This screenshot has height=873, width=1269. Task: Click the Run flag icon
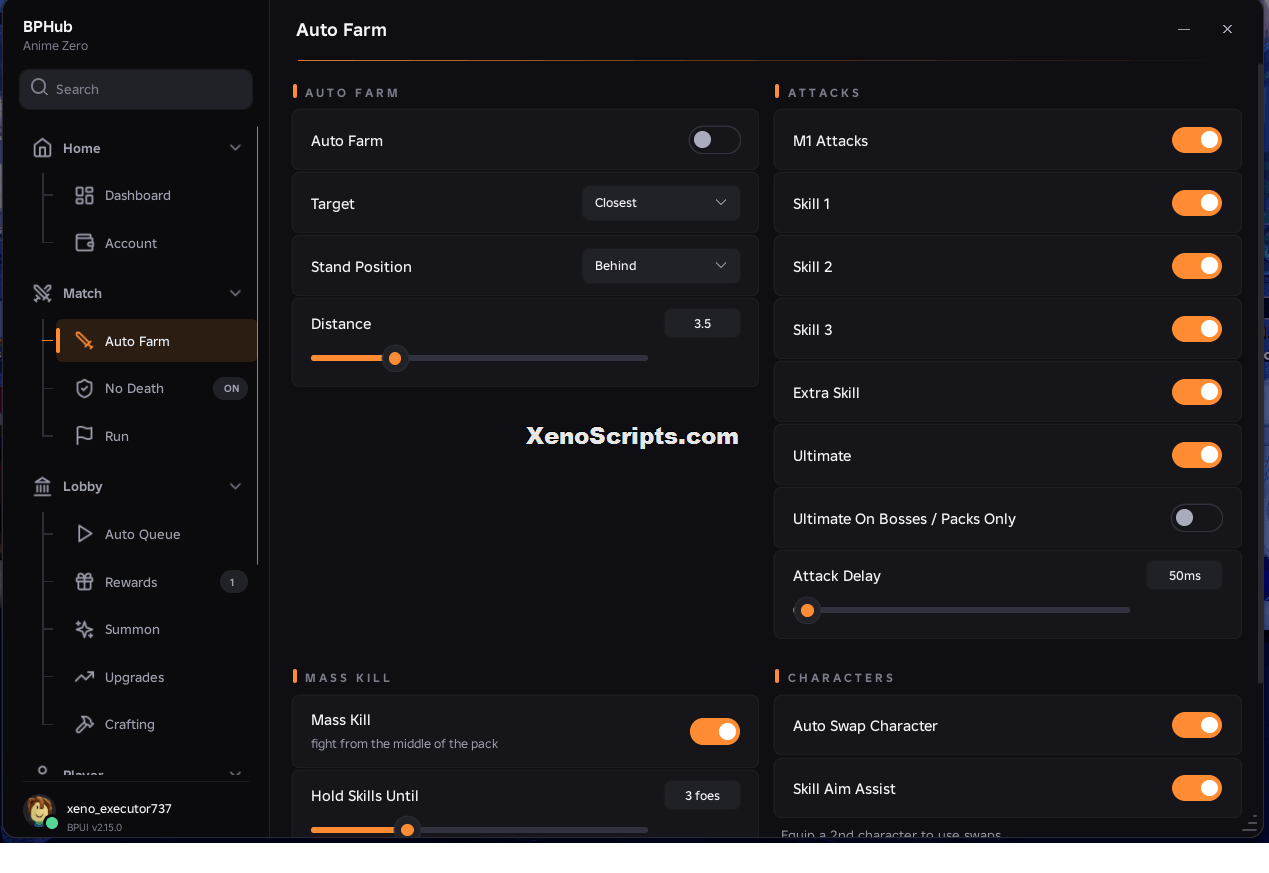point(84,436)
